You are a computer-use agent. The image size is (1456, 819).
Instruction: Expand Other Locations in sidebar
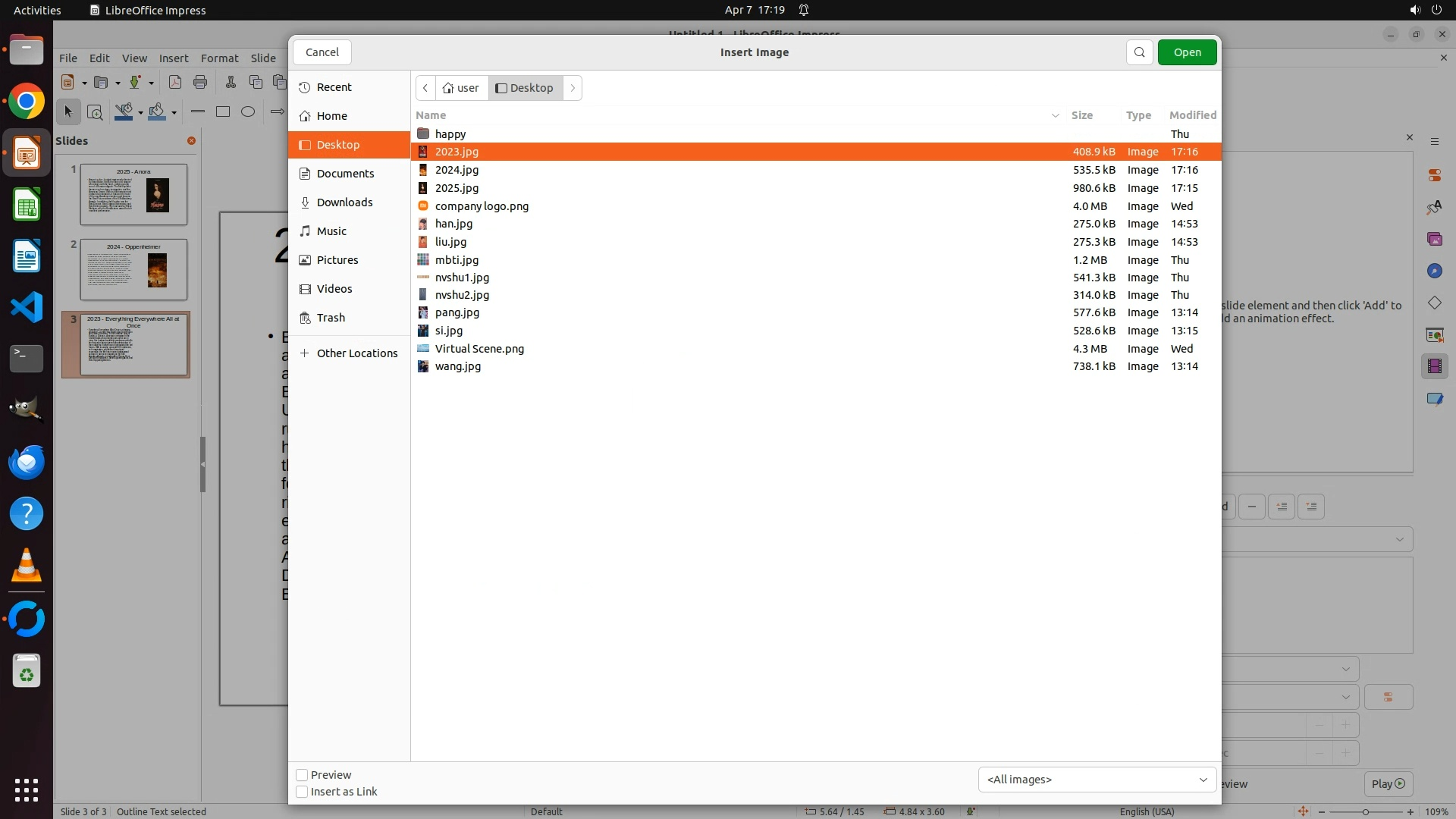356,353
